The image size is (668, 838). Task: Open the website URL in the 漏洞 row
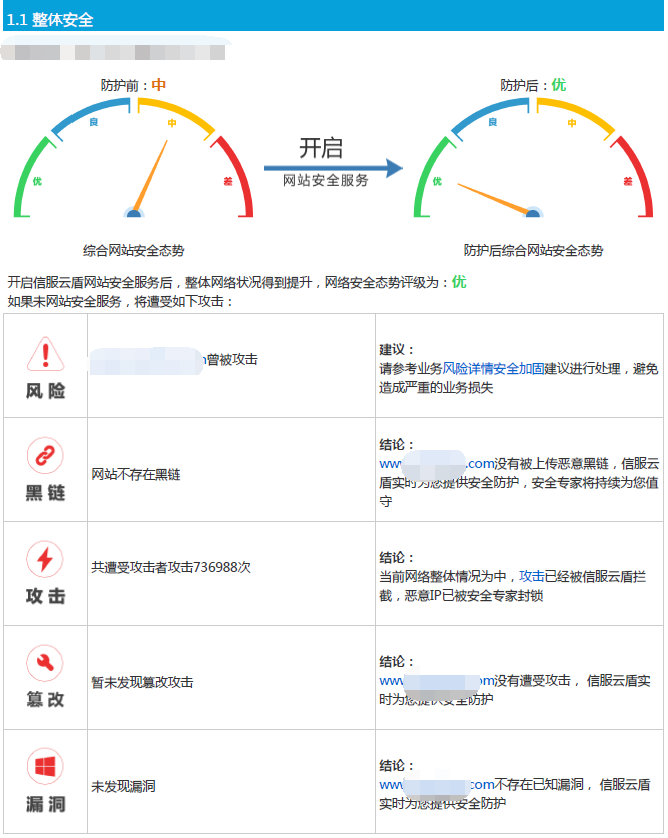pyautogui.click(x=437, y=785)
